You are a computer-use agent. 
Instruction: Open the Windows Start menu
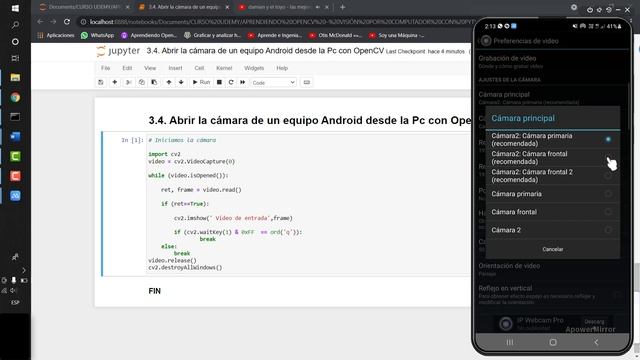15,8
